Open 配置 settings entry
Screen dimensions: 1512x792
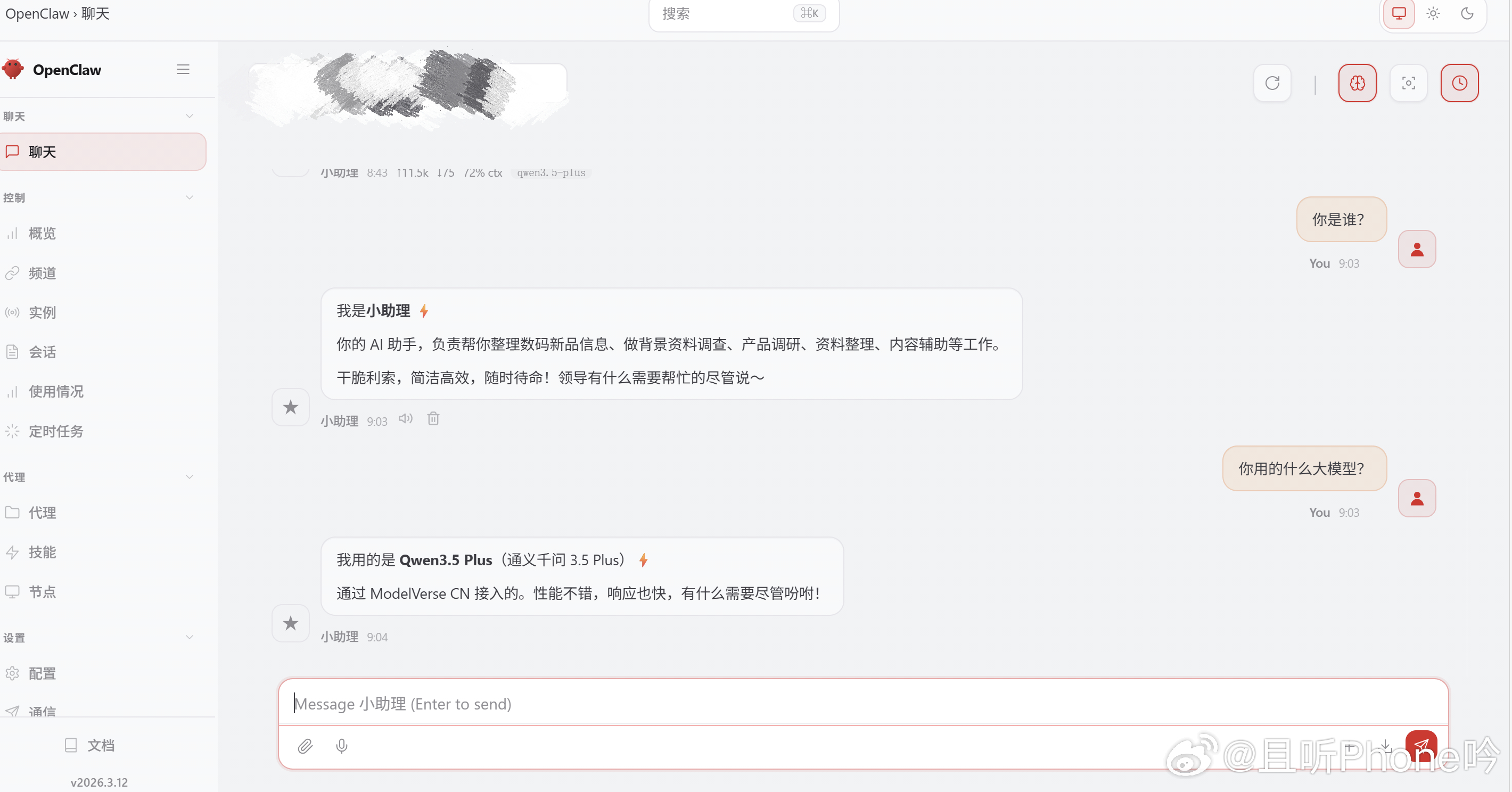coord(42,673)
